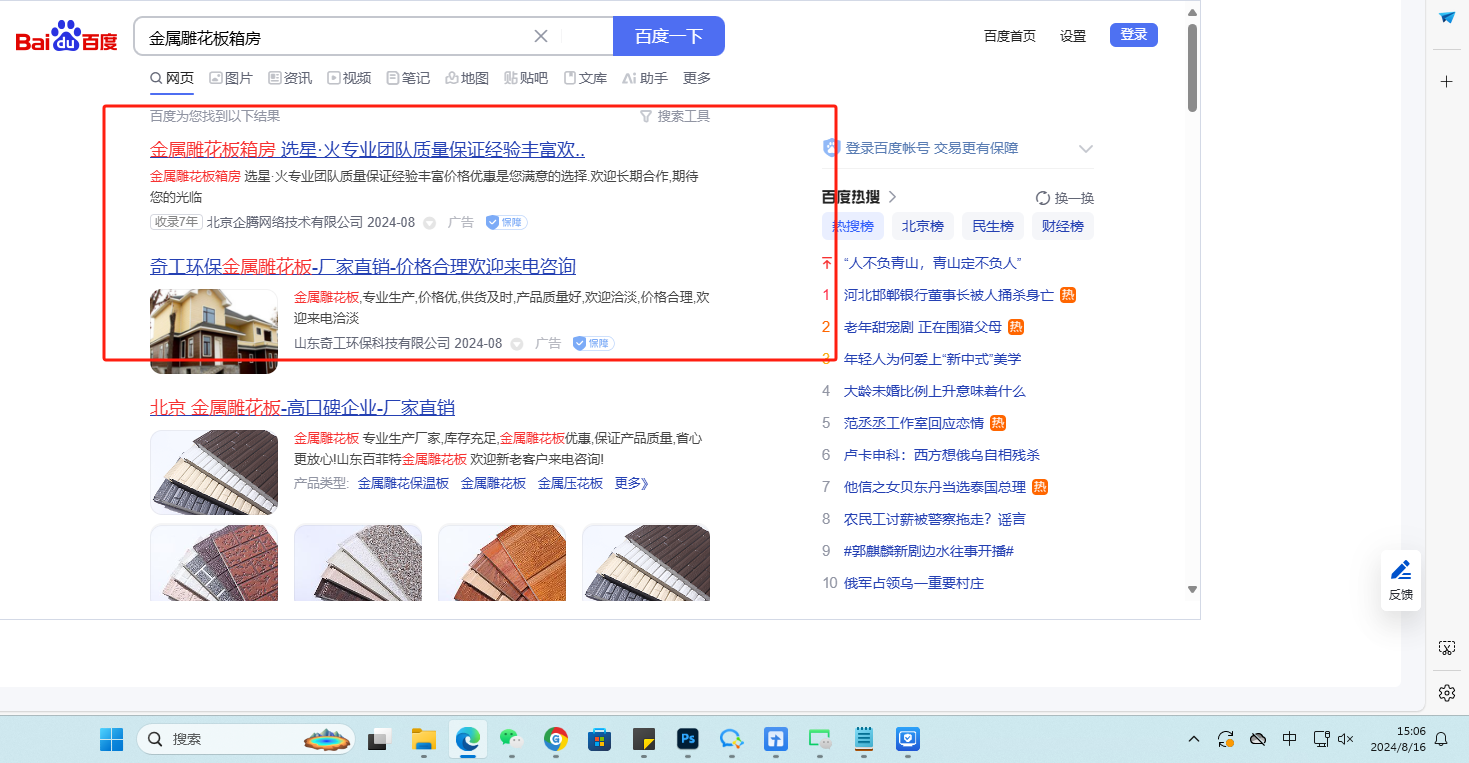Open Photoshop from the taskbar
Viewport: 1469px width, 763px height.
(687, 739)
